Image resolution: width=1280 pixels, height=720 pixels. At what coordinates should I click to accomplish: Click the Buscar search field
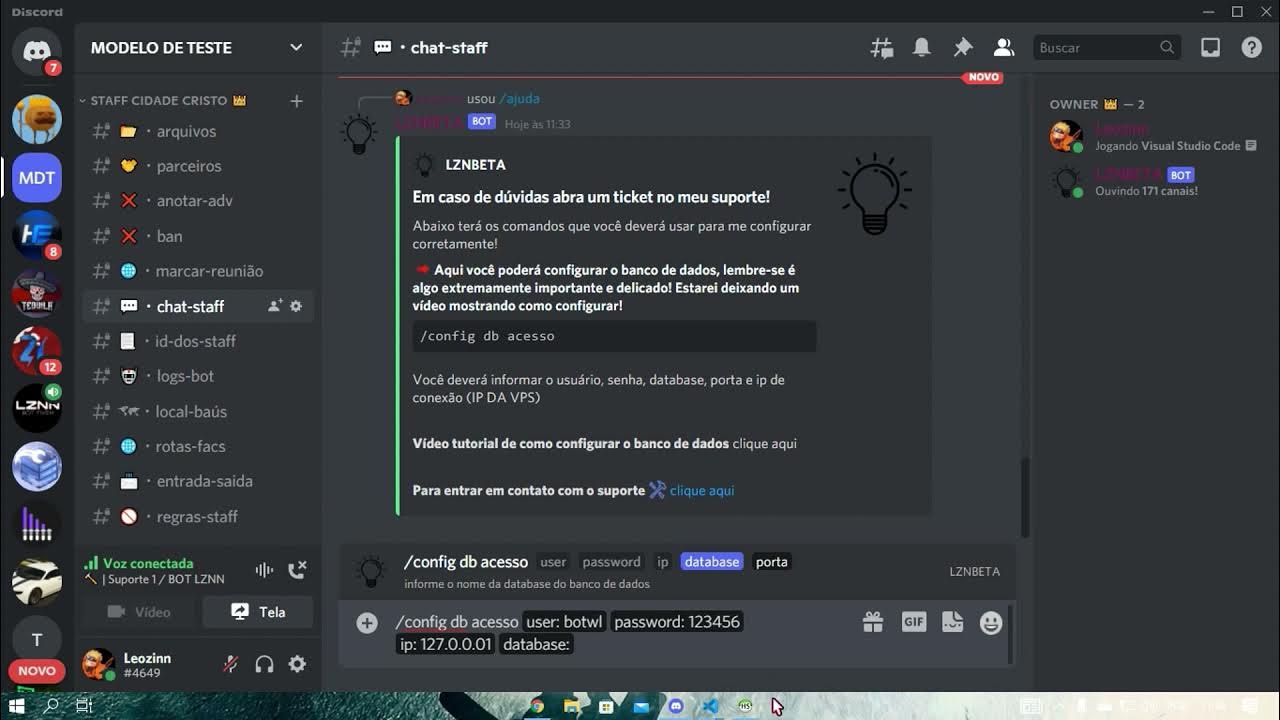pyautogui.click(x=1106, y=48)
